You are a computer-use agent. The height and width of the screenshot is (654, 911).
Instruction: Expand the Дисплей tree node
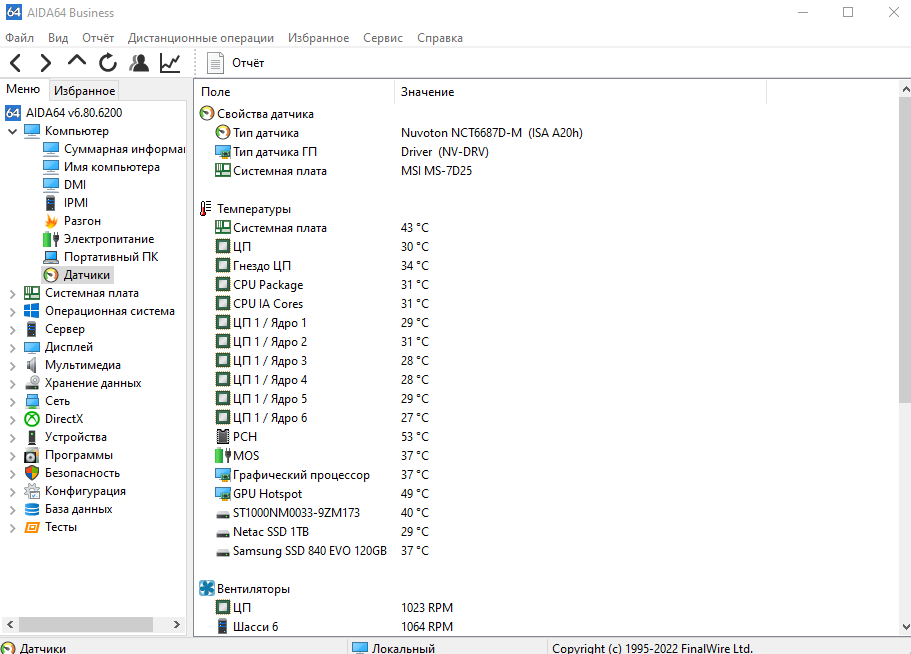[12, 348]
